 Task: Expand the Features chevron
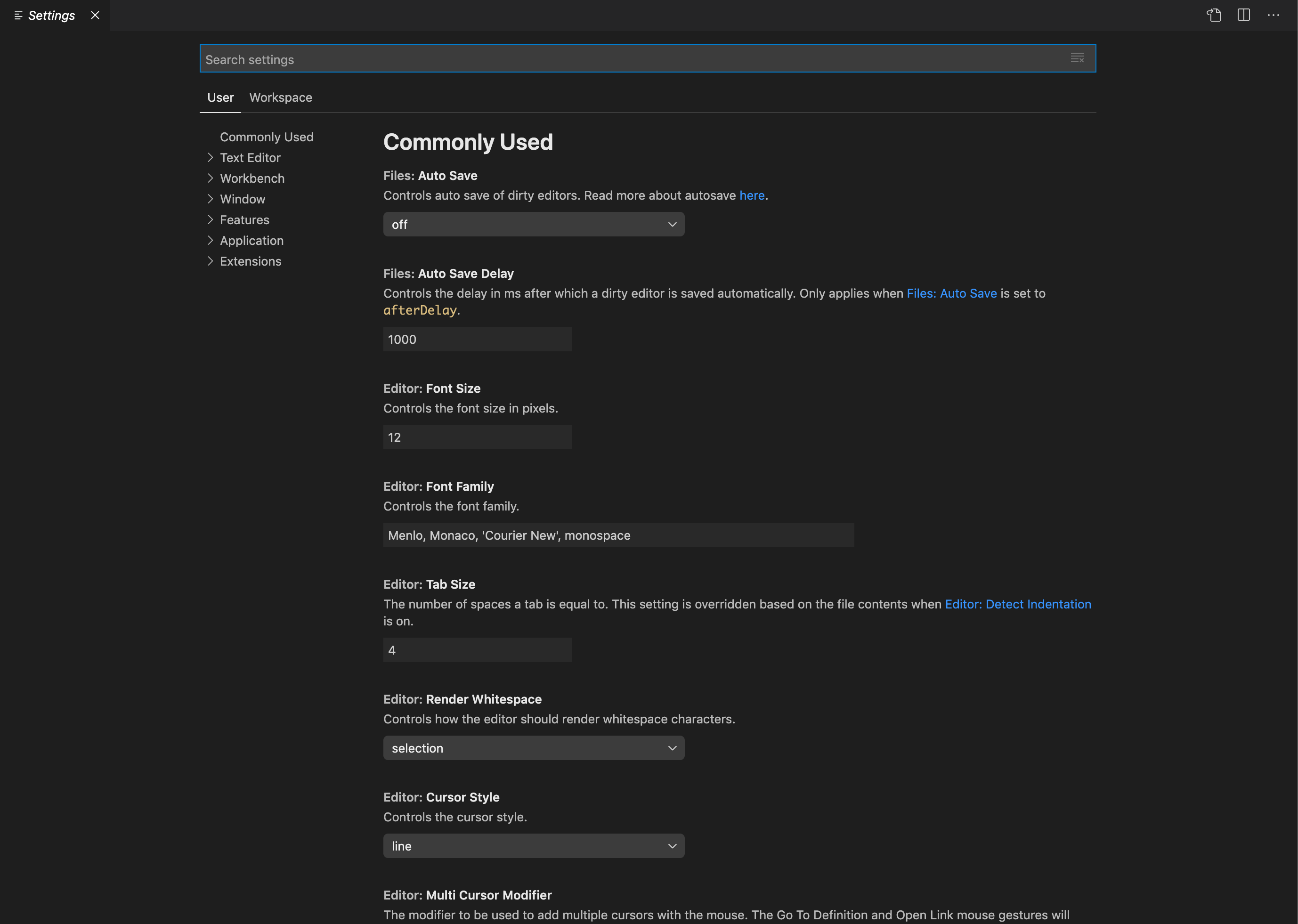pyautogui.click(x=210, y=219)
